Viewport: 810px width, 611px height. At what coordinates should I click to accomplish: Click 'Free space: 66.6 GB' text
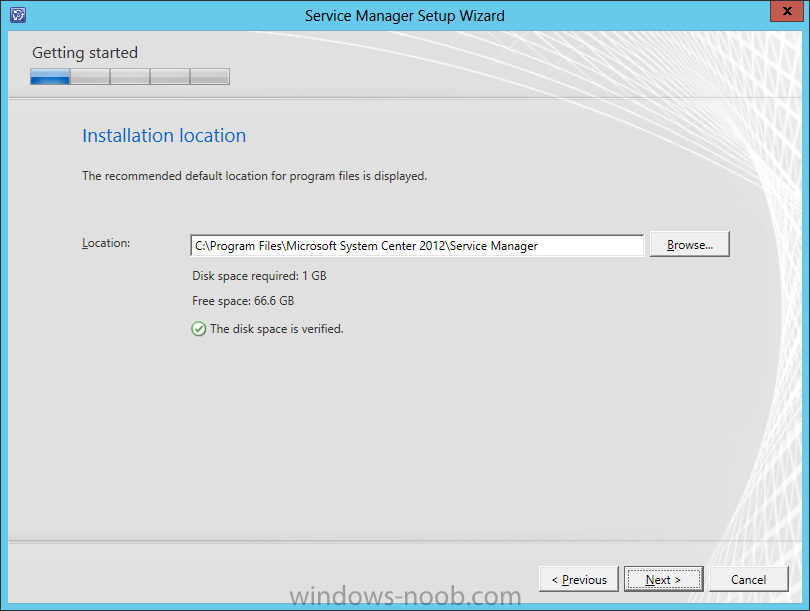[x=243, y=301]
